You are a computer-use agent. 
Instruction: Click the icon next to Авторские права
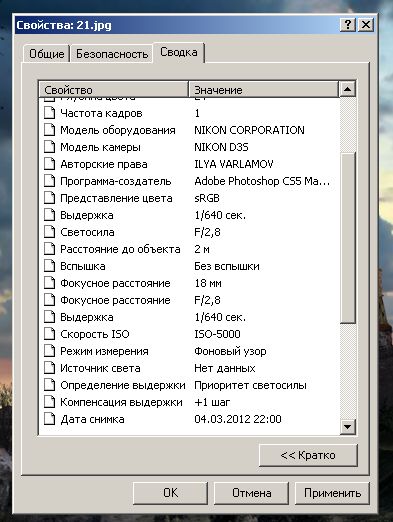pos(49,164)
